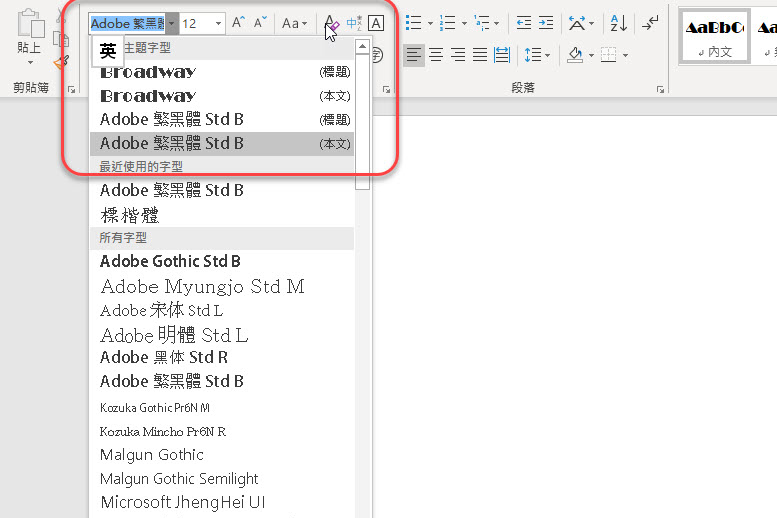Click the 英 input mode indicator
The image size is (777, 518).
(x=108, y=51)
